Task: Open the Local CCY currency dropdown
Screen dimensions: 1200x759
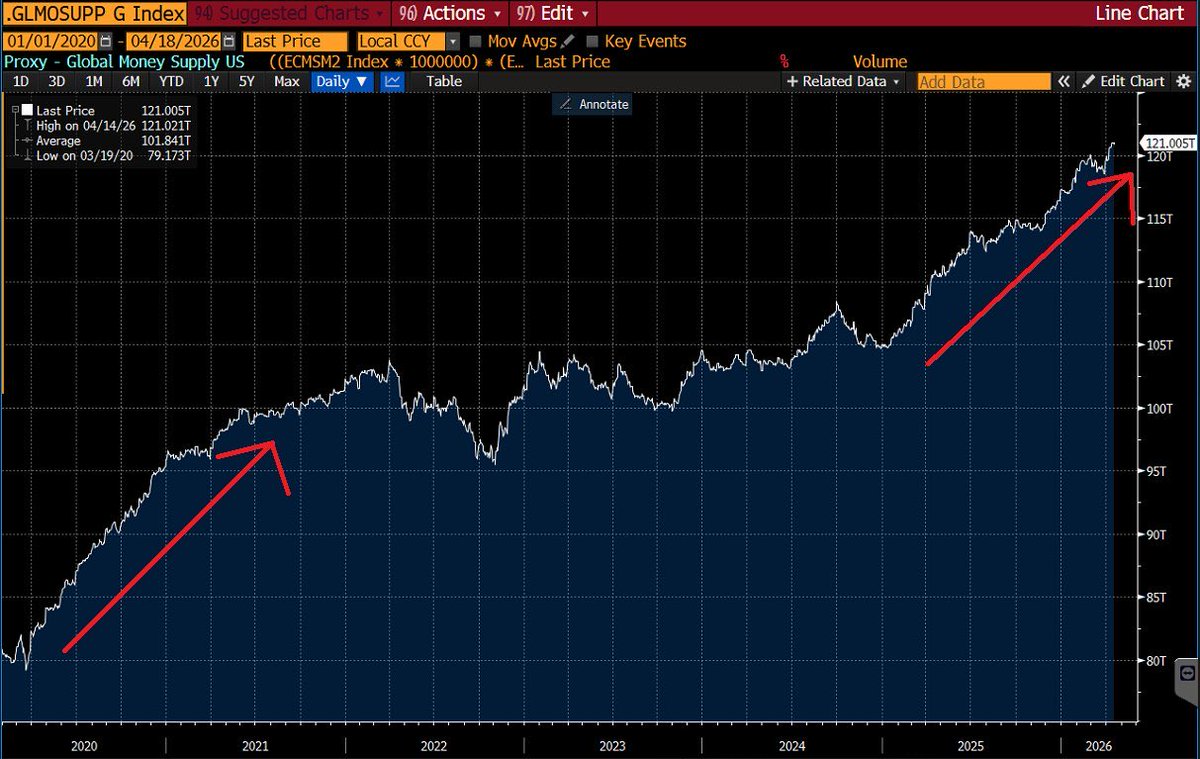Action: (x=410, y=42)
